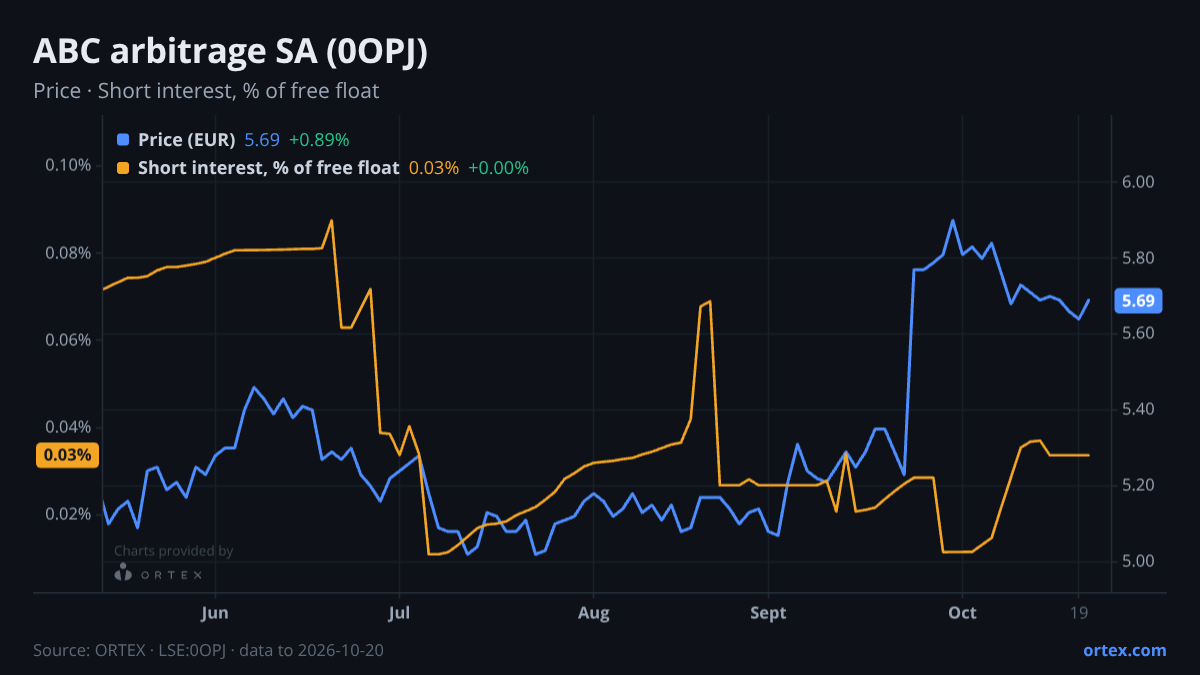Image resolution: width=1200 pixels, height=675 pixels.
Task: Click the blue 5.69 price axis marker
Action: 1138,301
